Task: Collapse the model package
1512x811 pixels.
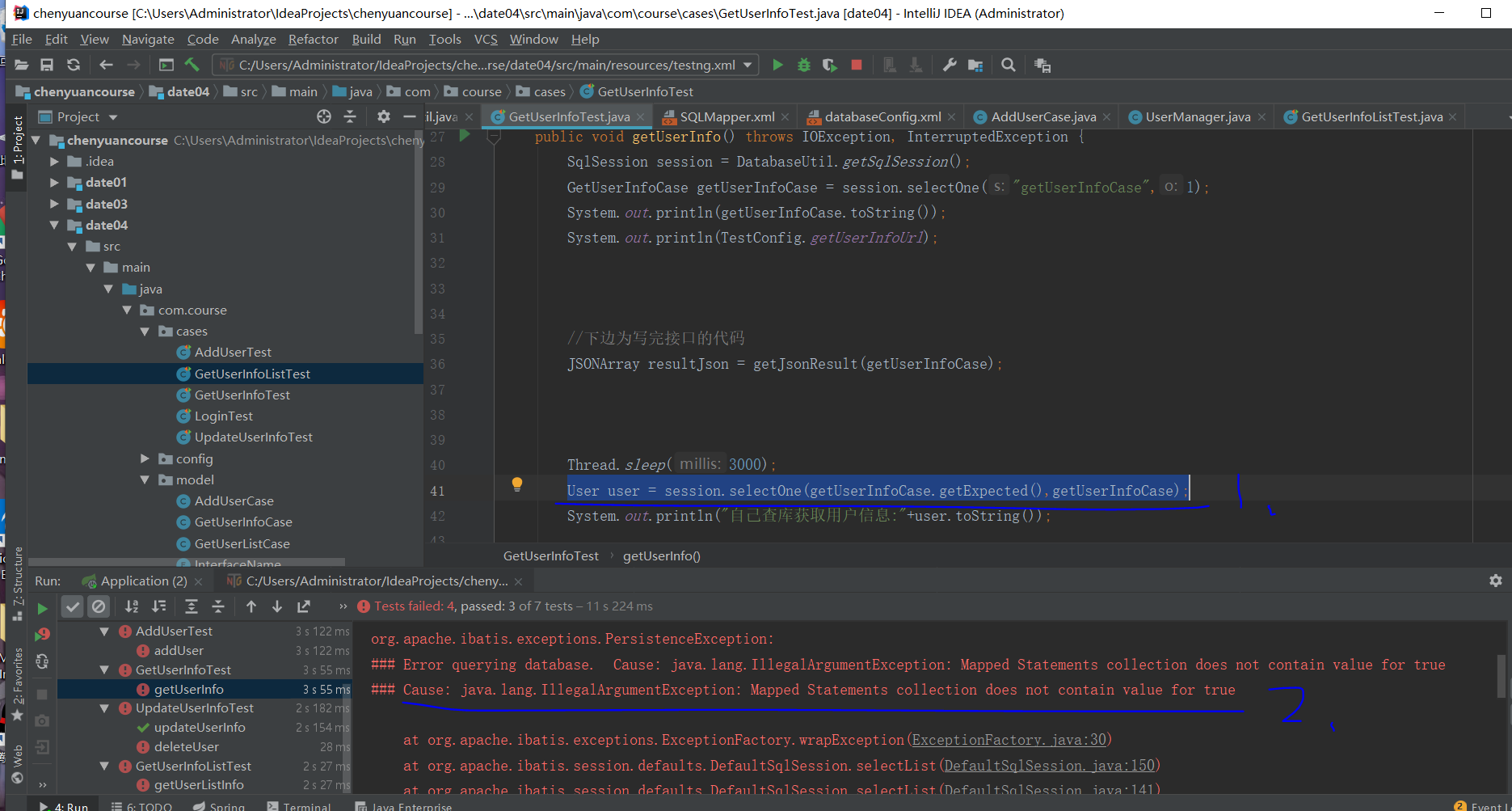Action: point(145,479)
